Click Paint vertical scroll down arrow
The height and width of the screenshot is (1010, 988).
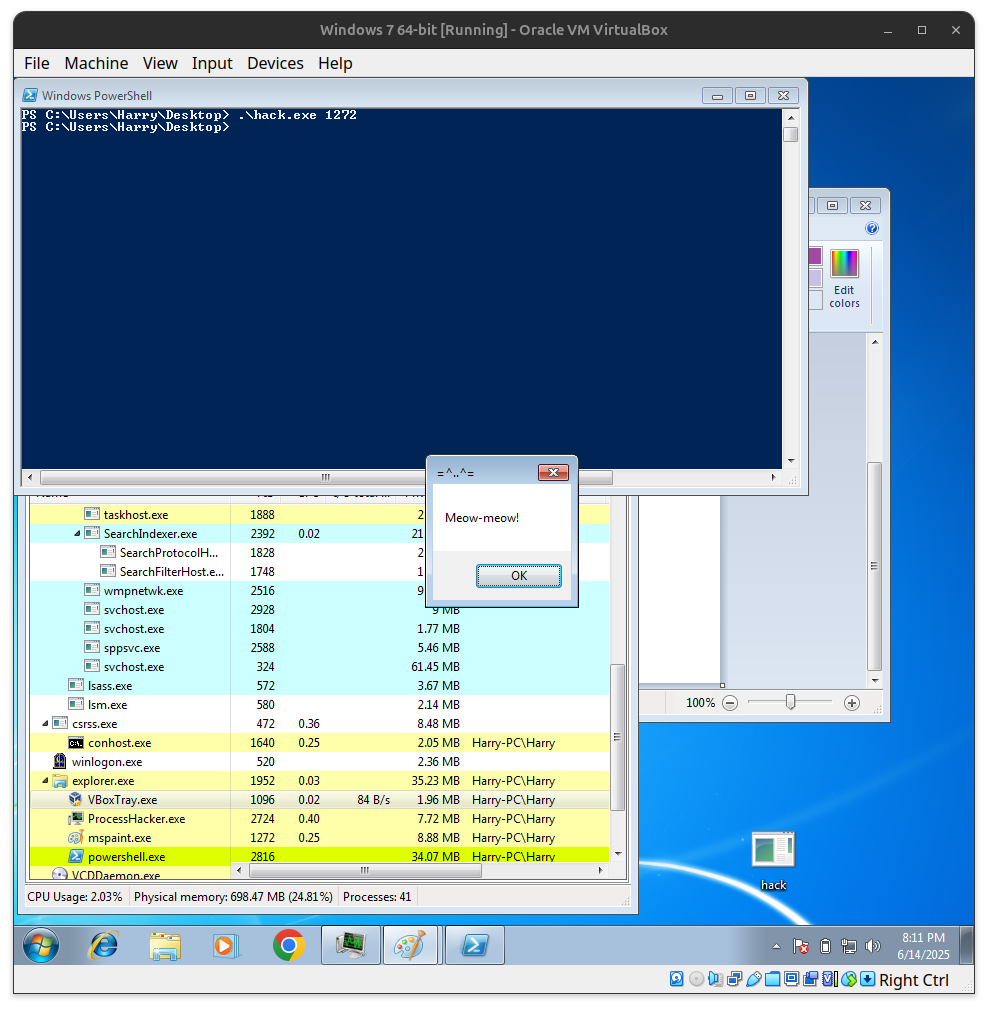pyautogui.click(x=875, y=680)
